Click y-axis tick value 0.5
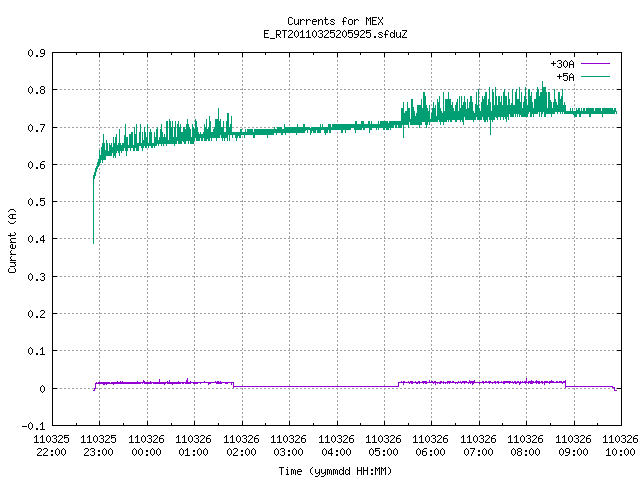640x480 pixels. coord(37,202)
